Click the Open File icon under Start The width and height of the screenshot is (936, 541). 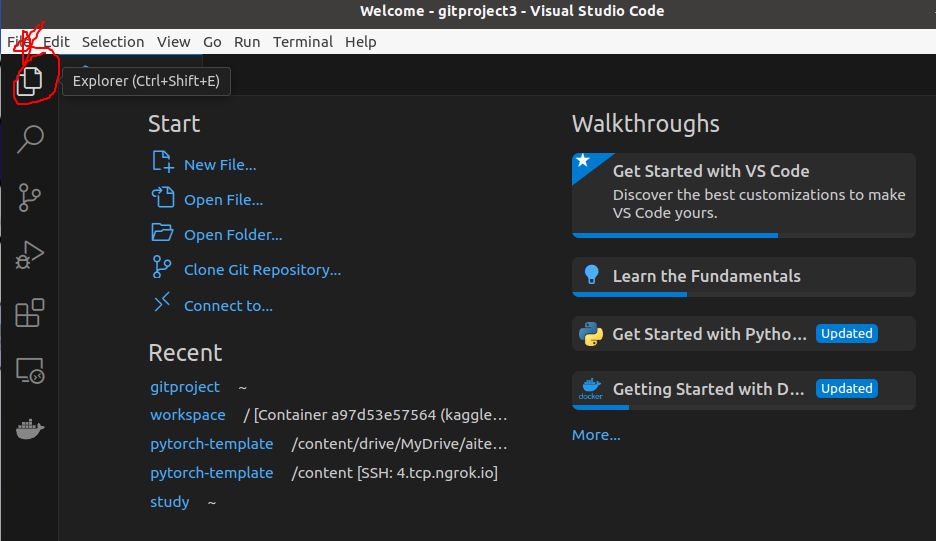coord(162,196)
